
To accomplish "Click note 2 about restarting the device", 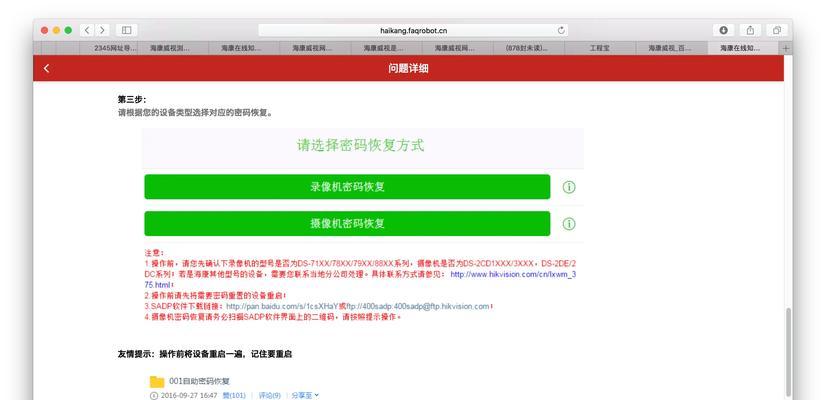I will tap(215, 296).
